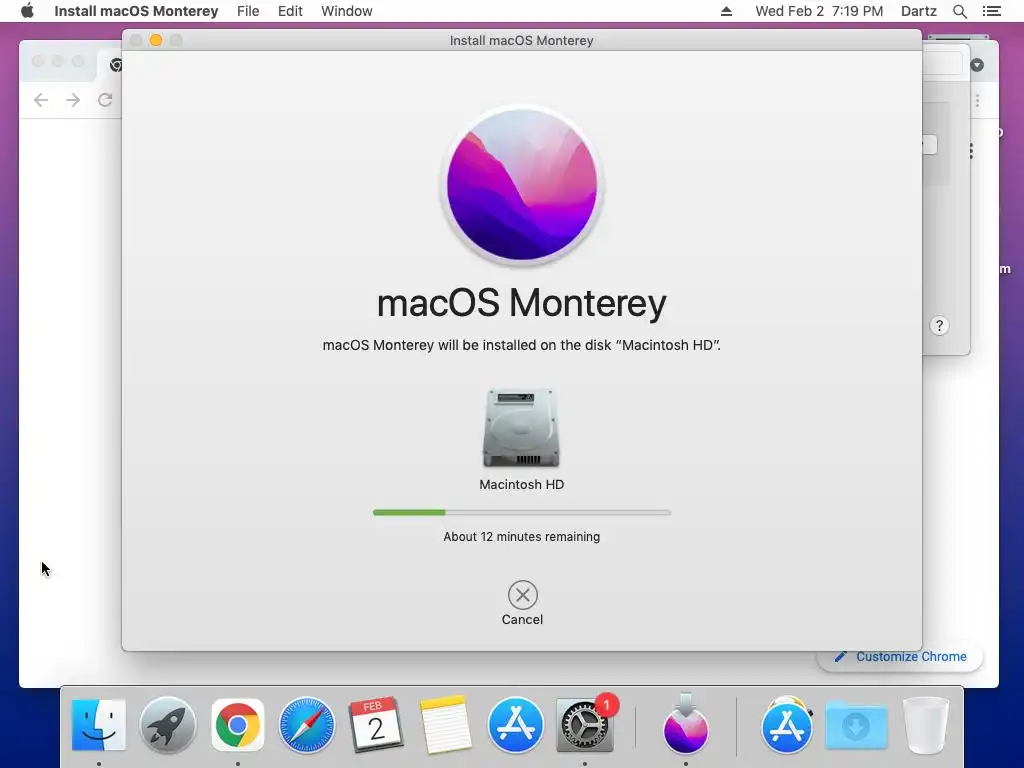Screen dimensions: 1024x768
Task: Open the Trash in the Dock
Action: [x=925, y=725]
